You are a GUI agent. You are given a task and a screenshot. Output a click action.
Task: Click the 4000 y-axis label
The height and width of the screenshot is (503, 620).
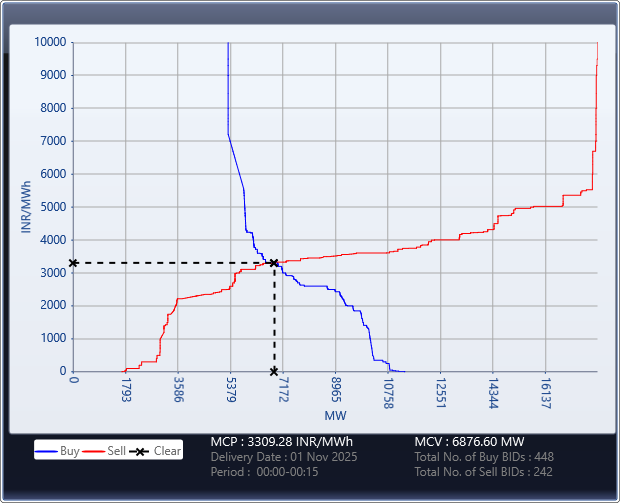pos(53,240)
